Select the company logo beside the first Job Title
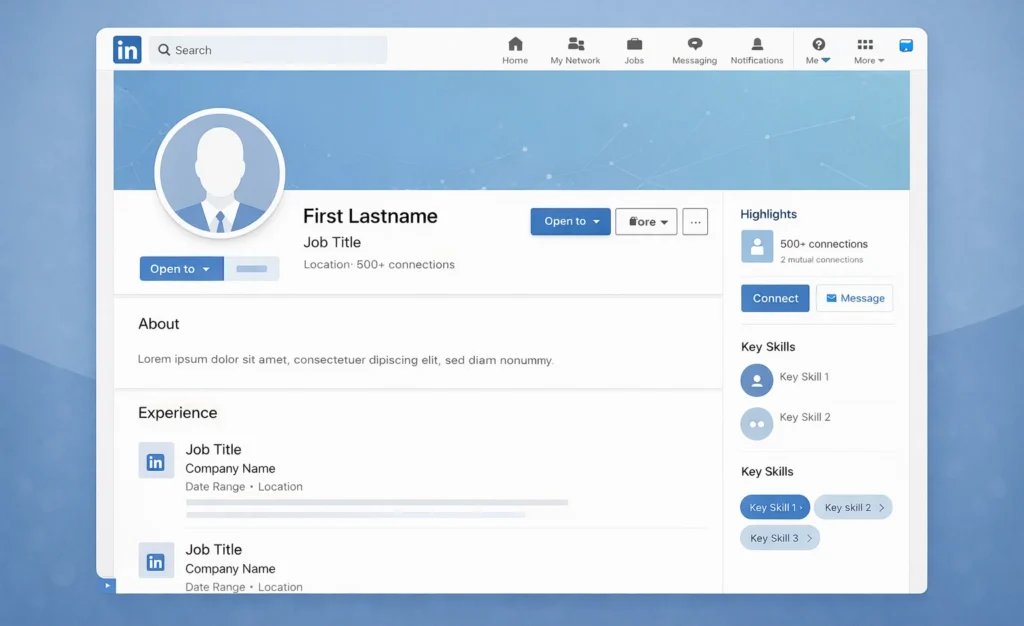Screen dimensions: 1024x626 156,461
